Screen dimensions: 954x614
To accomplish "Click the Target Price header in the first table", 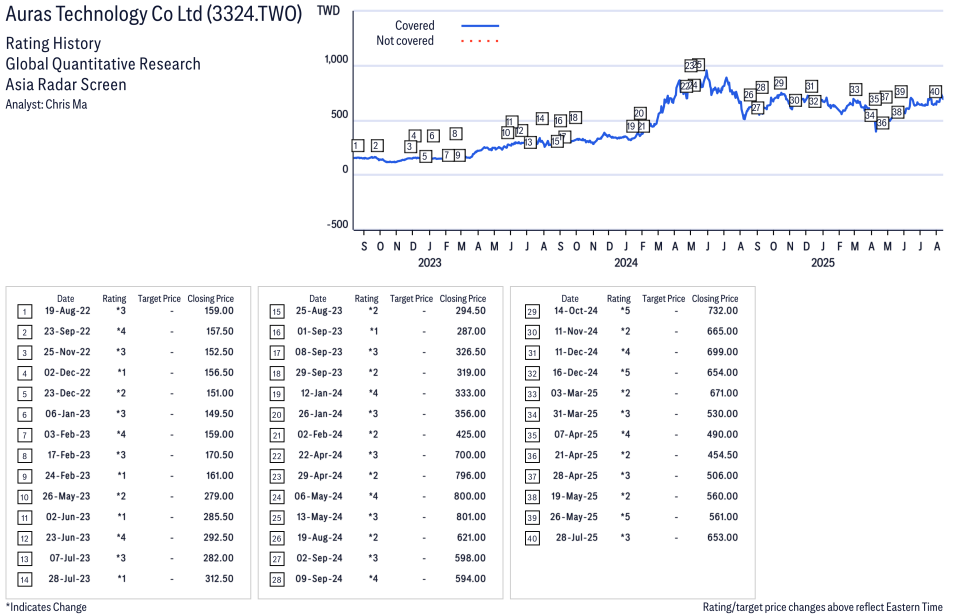I will coord(159,299).
